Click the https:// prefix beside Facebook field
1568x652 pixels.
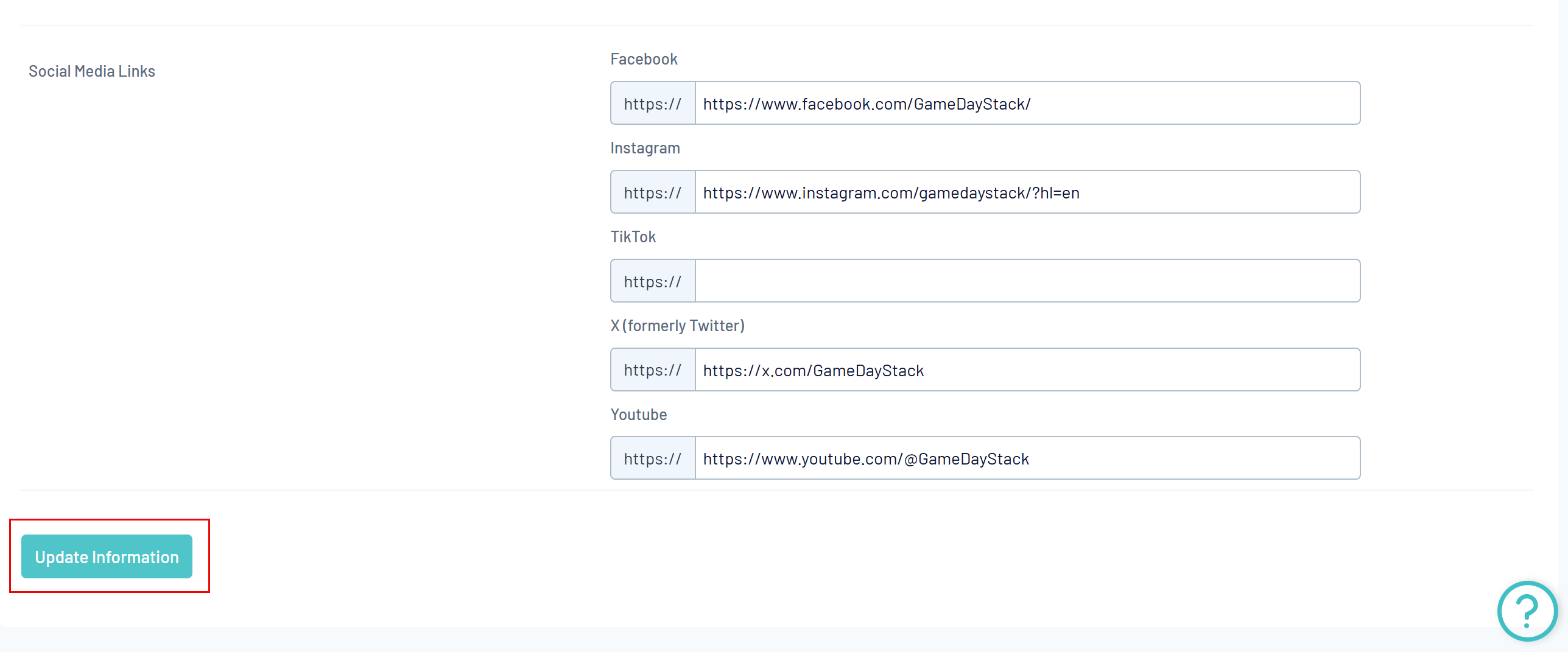pyautogui.click(x=653, y=103)
